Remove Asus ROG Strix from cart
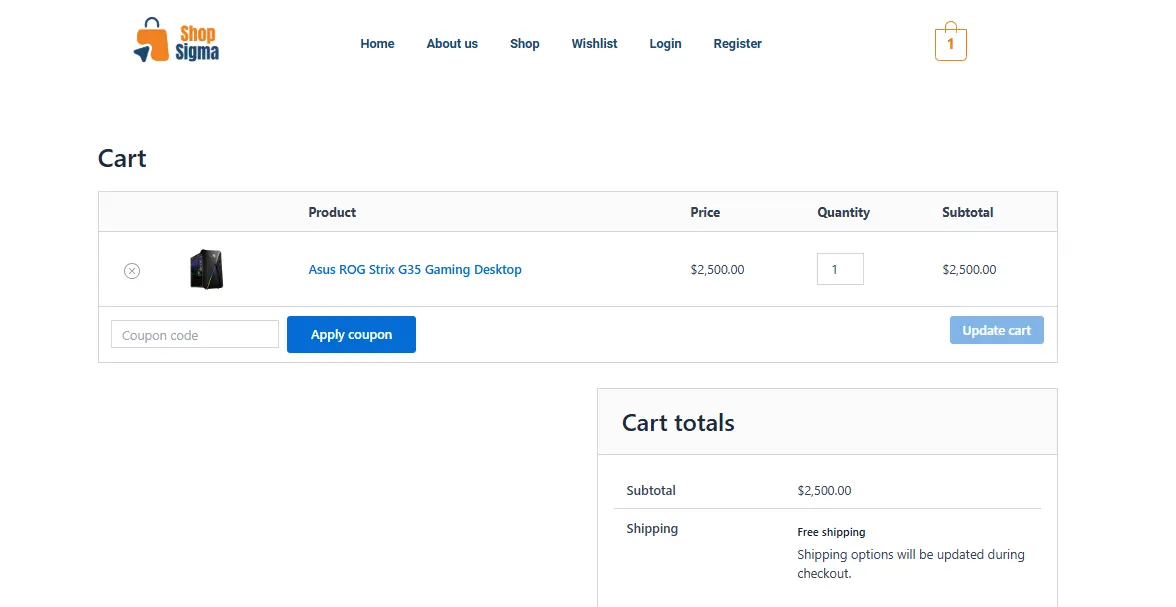This screenshot has height=607, width=1176. [132, 271]
